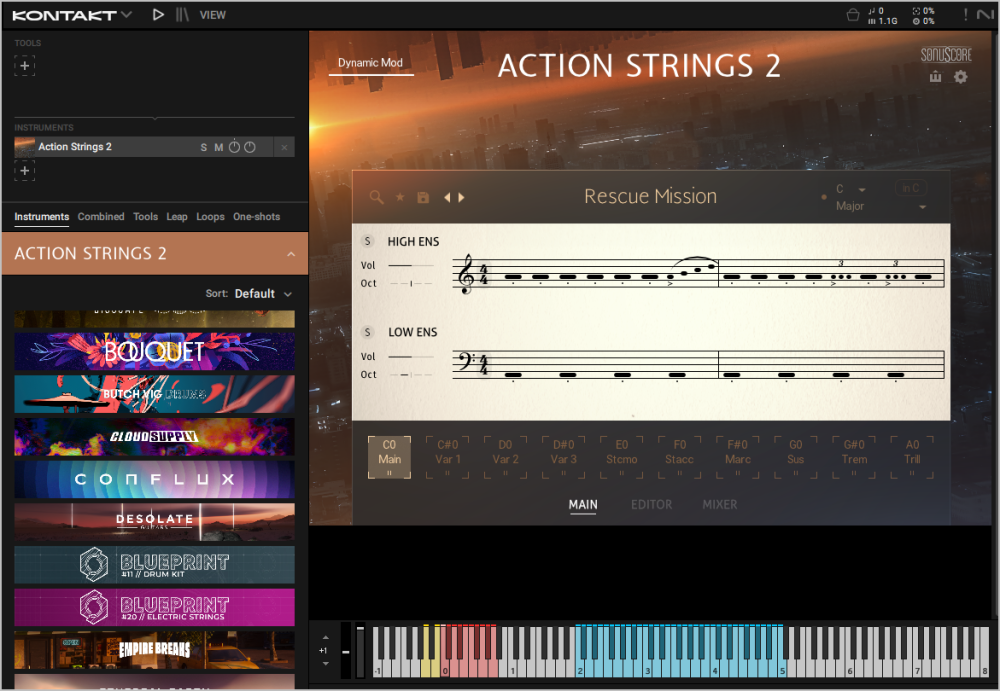This screenshot has width=1000, height=691.
Task: Switch to the Combined browser tab
Action: click(x=101, y=217)
